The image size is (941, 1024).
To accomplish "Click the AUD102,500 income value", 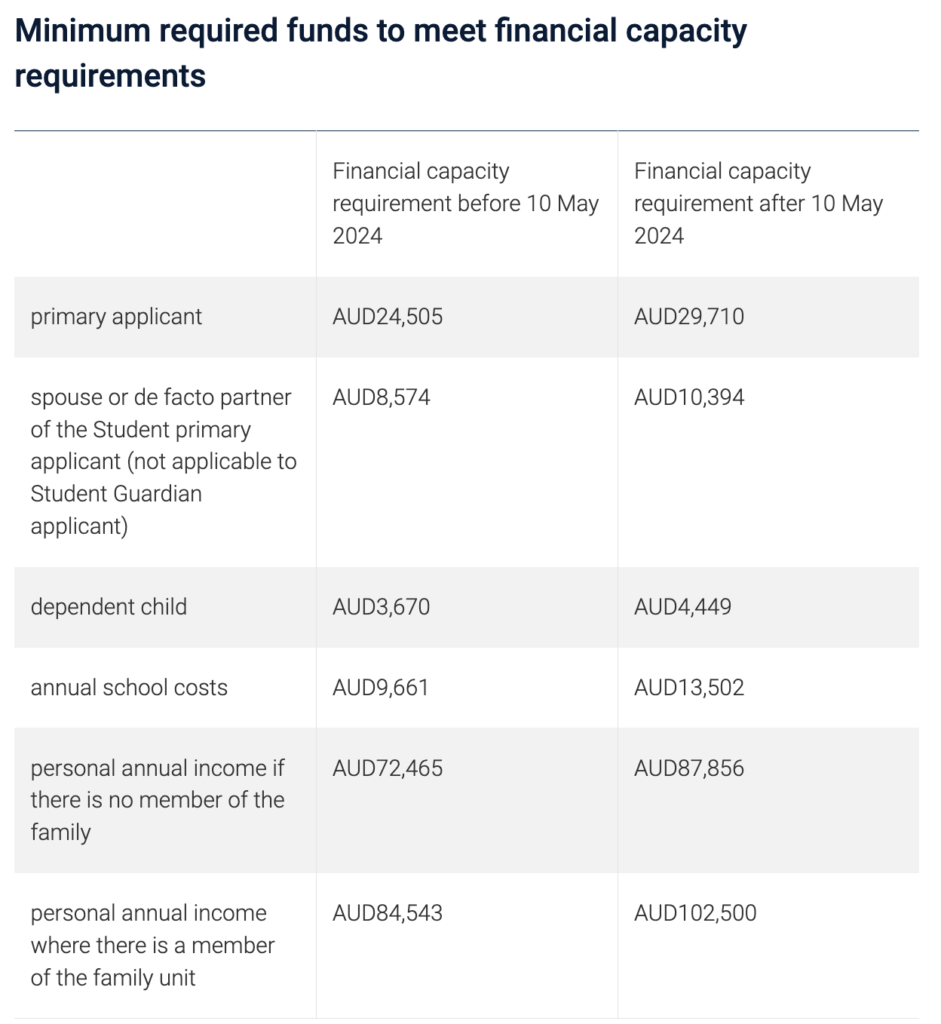I will coord(695,913).
